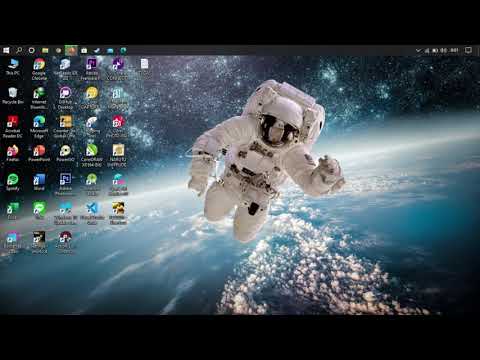Image resolution: width=480 pixels, height=360 pixels.
Task: Open This PC desktop icon
Action: tap(13, 66)
